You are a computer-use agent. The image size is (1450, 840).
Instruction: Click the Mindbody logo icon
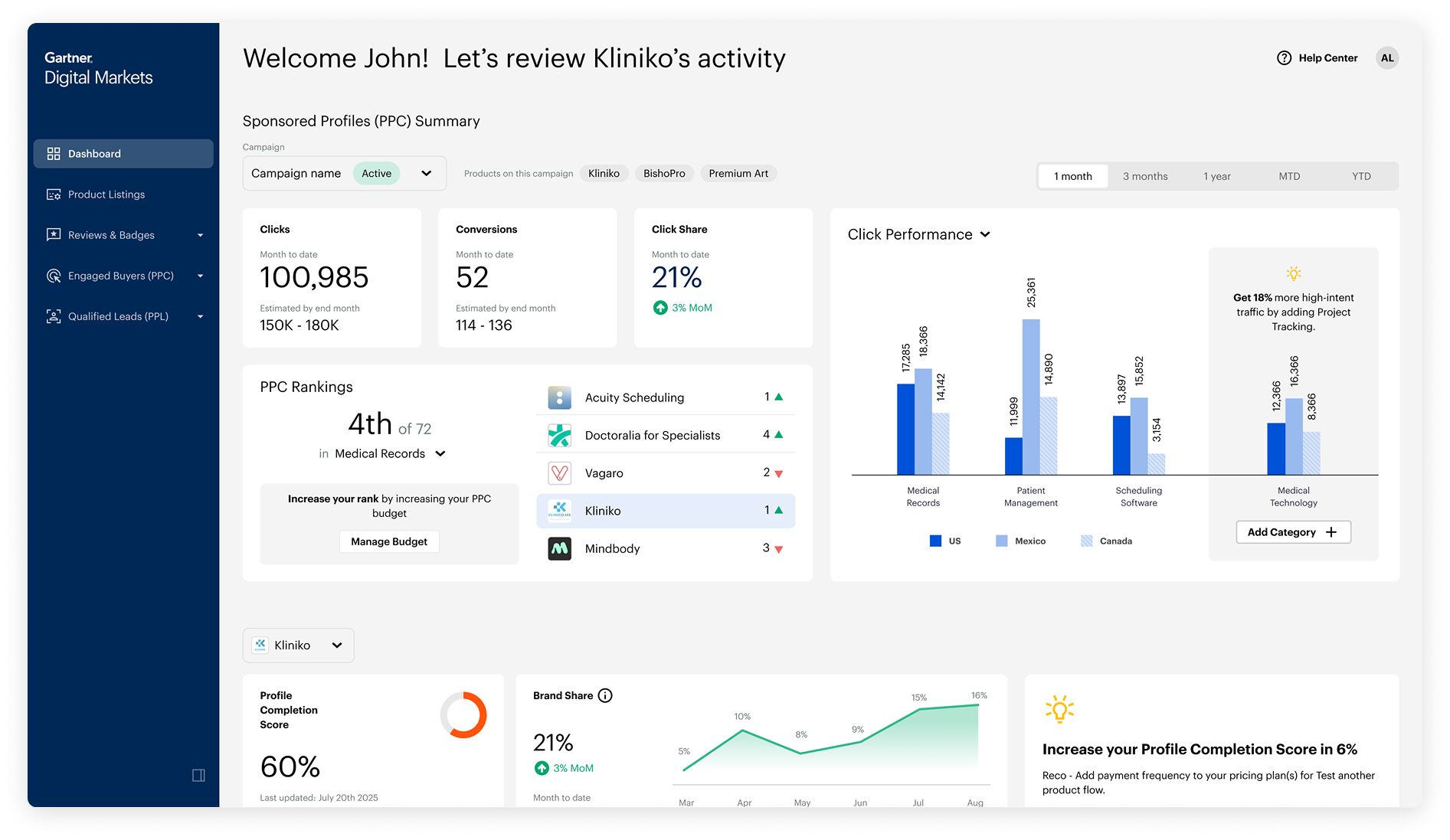560,548
